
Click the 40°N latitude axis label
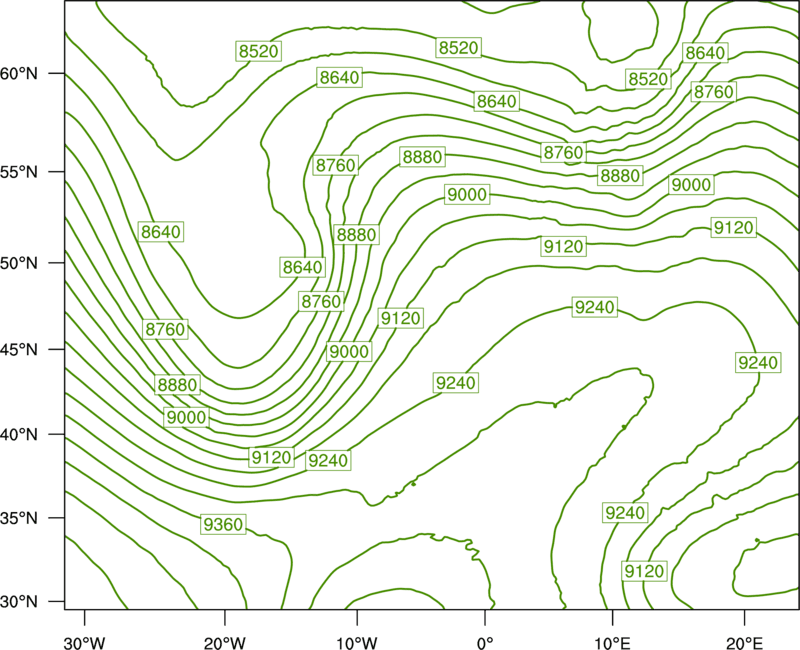[x=19, y=435]
